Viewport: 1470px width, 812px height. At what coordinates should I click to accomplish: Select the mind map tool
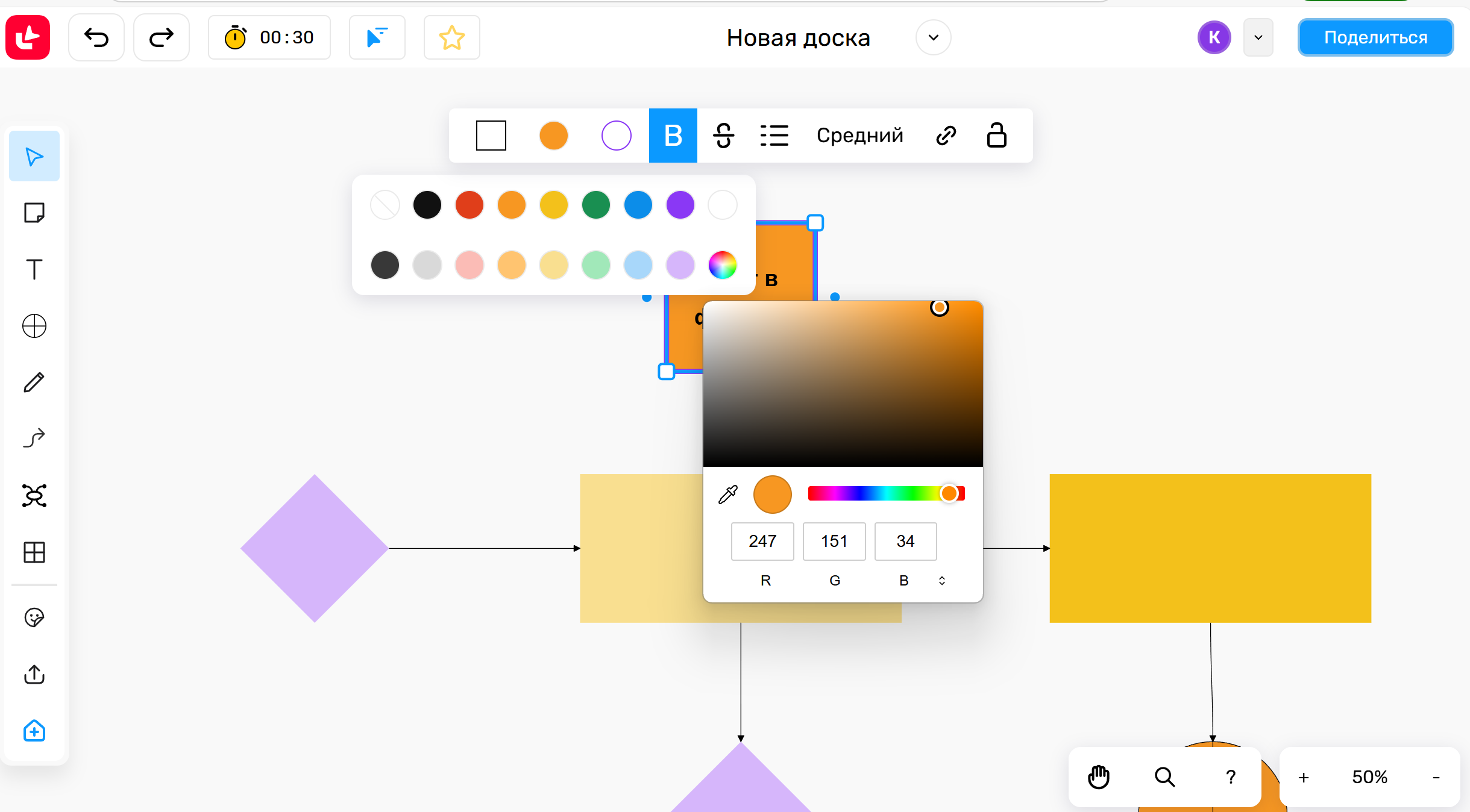(34, 496)
